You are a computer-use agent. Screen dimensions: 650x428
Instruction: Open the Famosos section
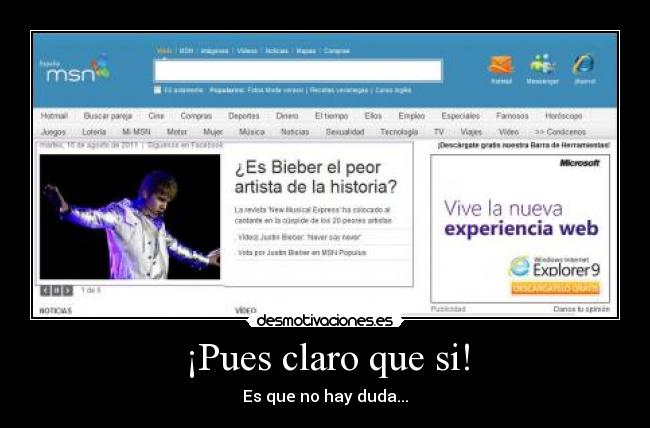pyautogui.click(x=512, y=116)
